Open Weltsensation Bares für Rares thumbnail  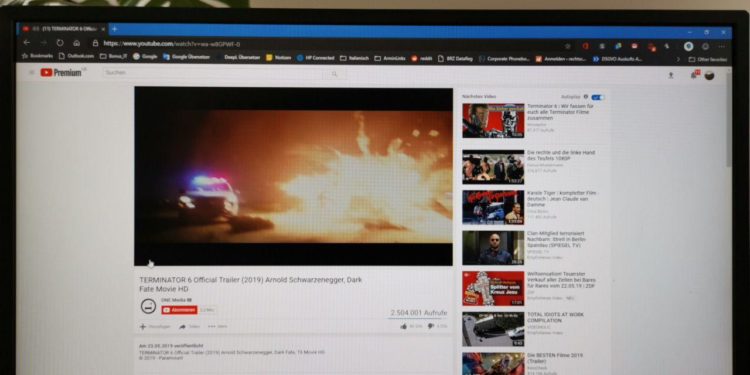[x=493, y=288]
